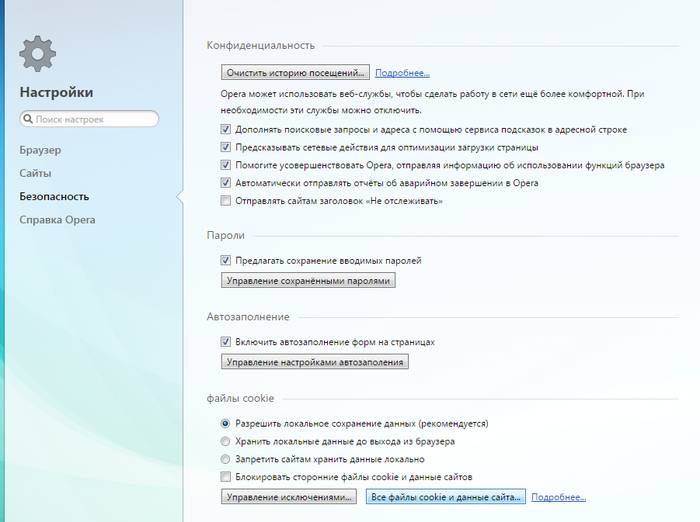Image resolution: width=700 pixels, height=522 pixels.
Task: Click Очистить историю посещений button
Action: [x=295, y=72]
